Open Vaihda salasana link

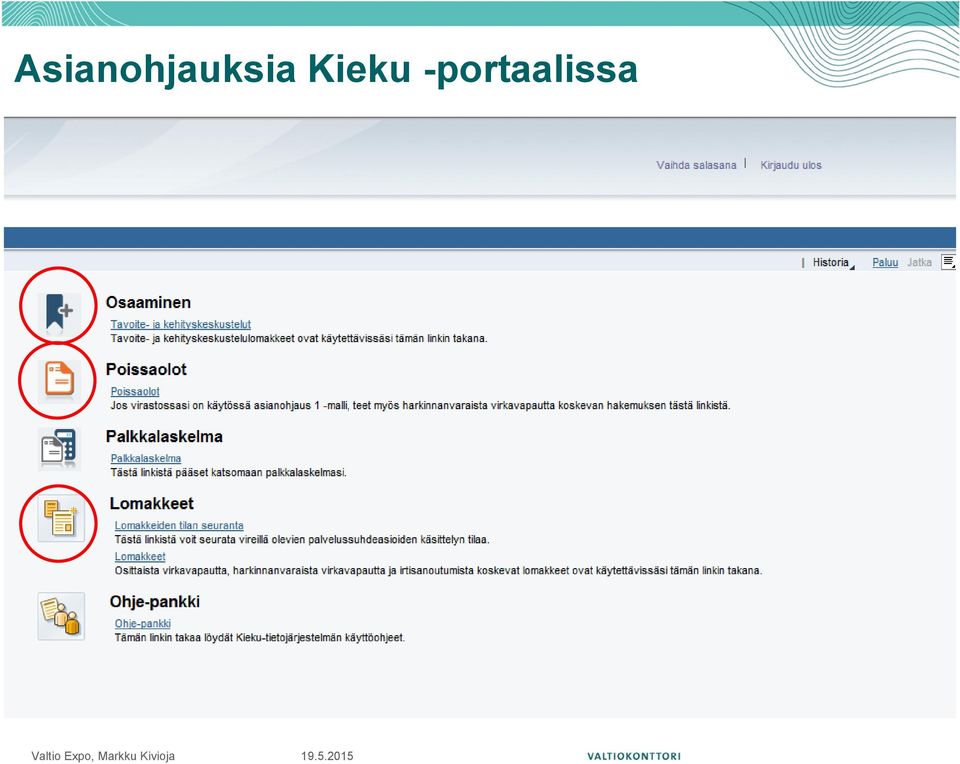coord(696,165)
